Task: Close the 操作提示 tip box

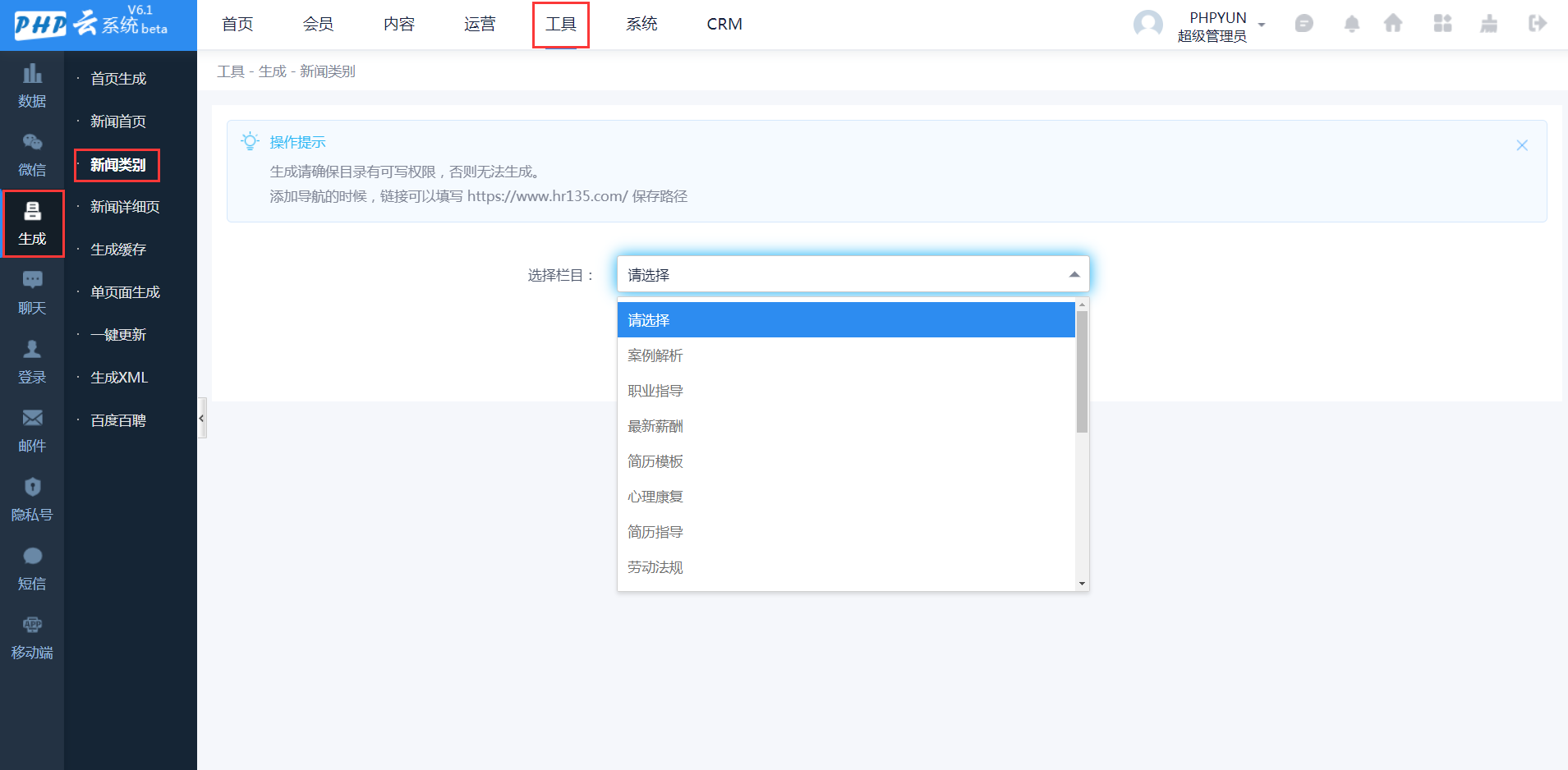Action: tap(1522, 145)
